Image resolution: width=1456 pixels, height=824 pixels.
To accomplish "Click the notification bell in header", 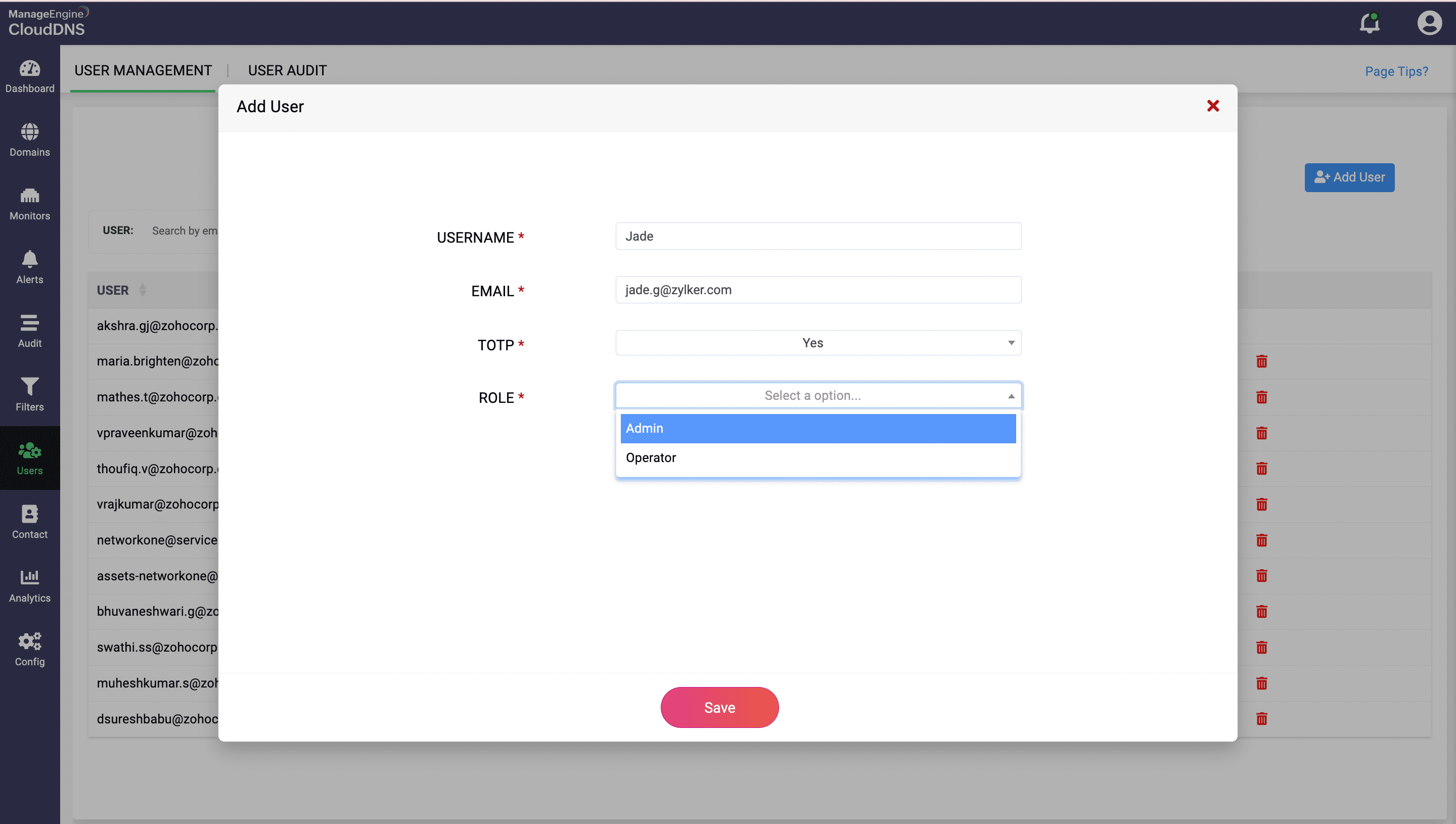I will [x=1370, y=23].
